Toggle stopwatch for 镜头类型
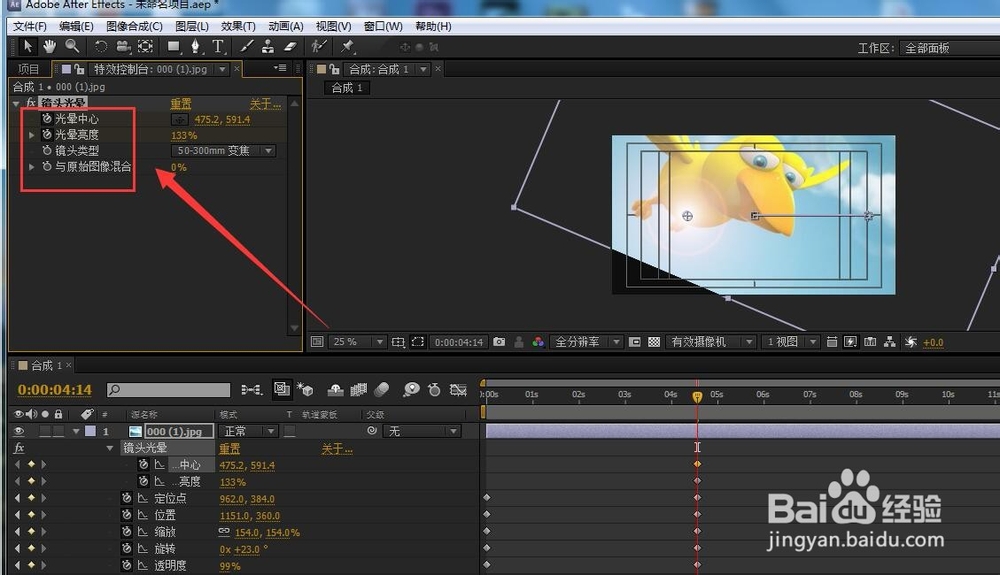The image size is (1000, 575). (x=47, y=150)
